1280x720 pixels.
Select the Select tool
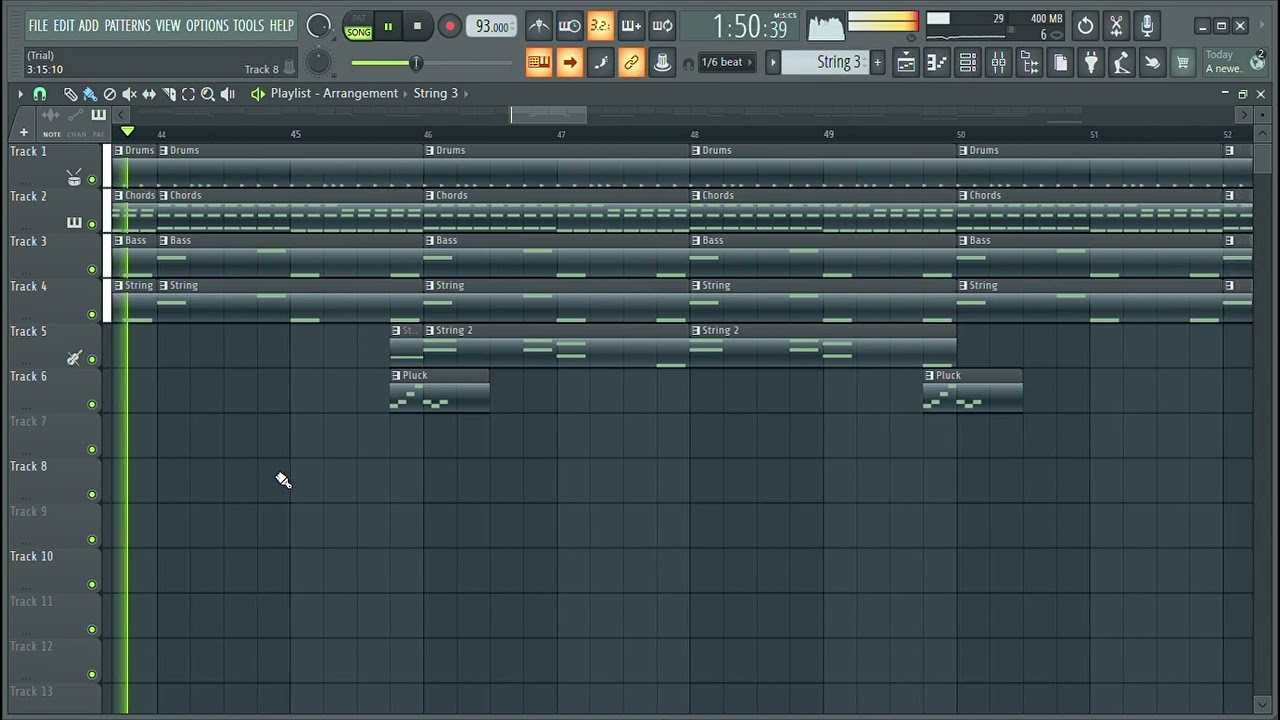[188, 94]
